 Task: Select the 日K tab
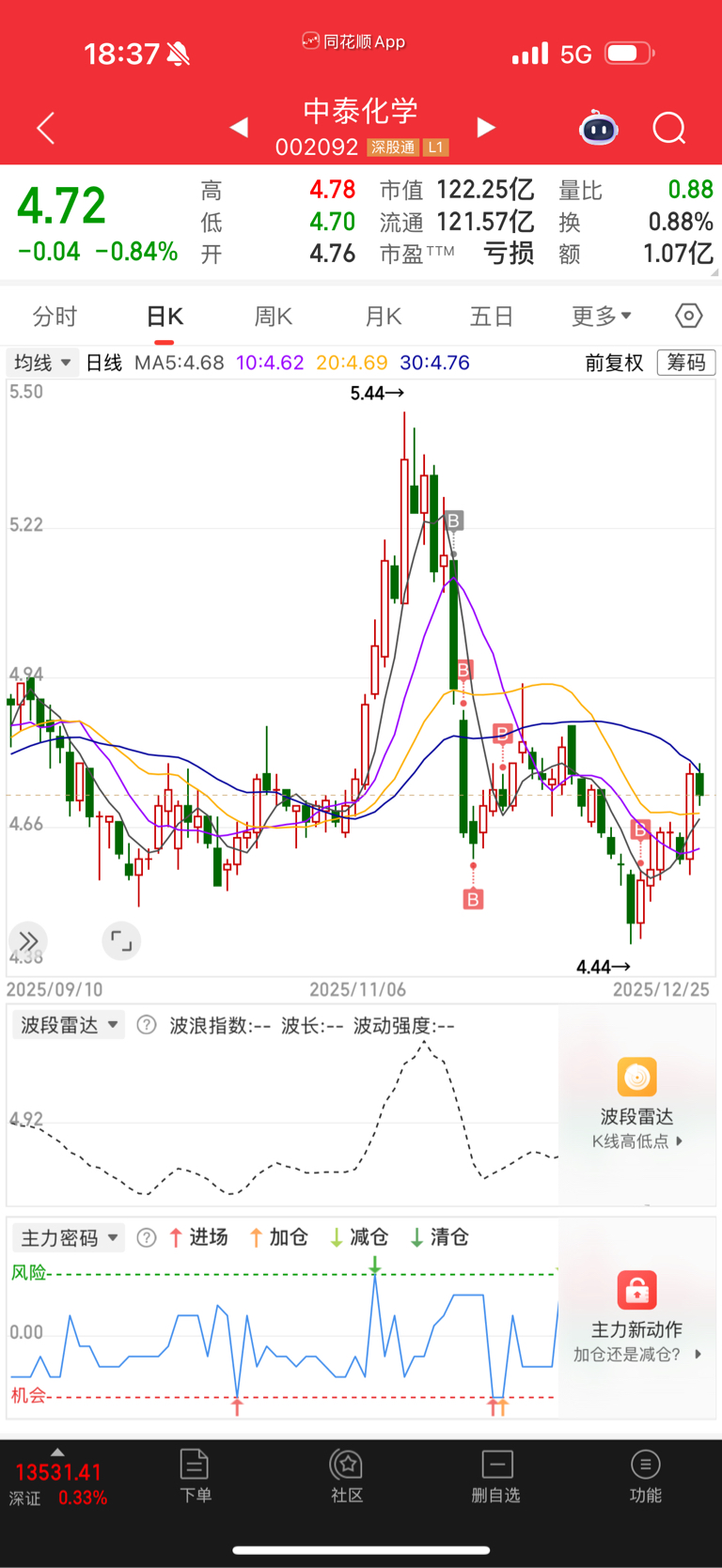[x=165, y=317]
